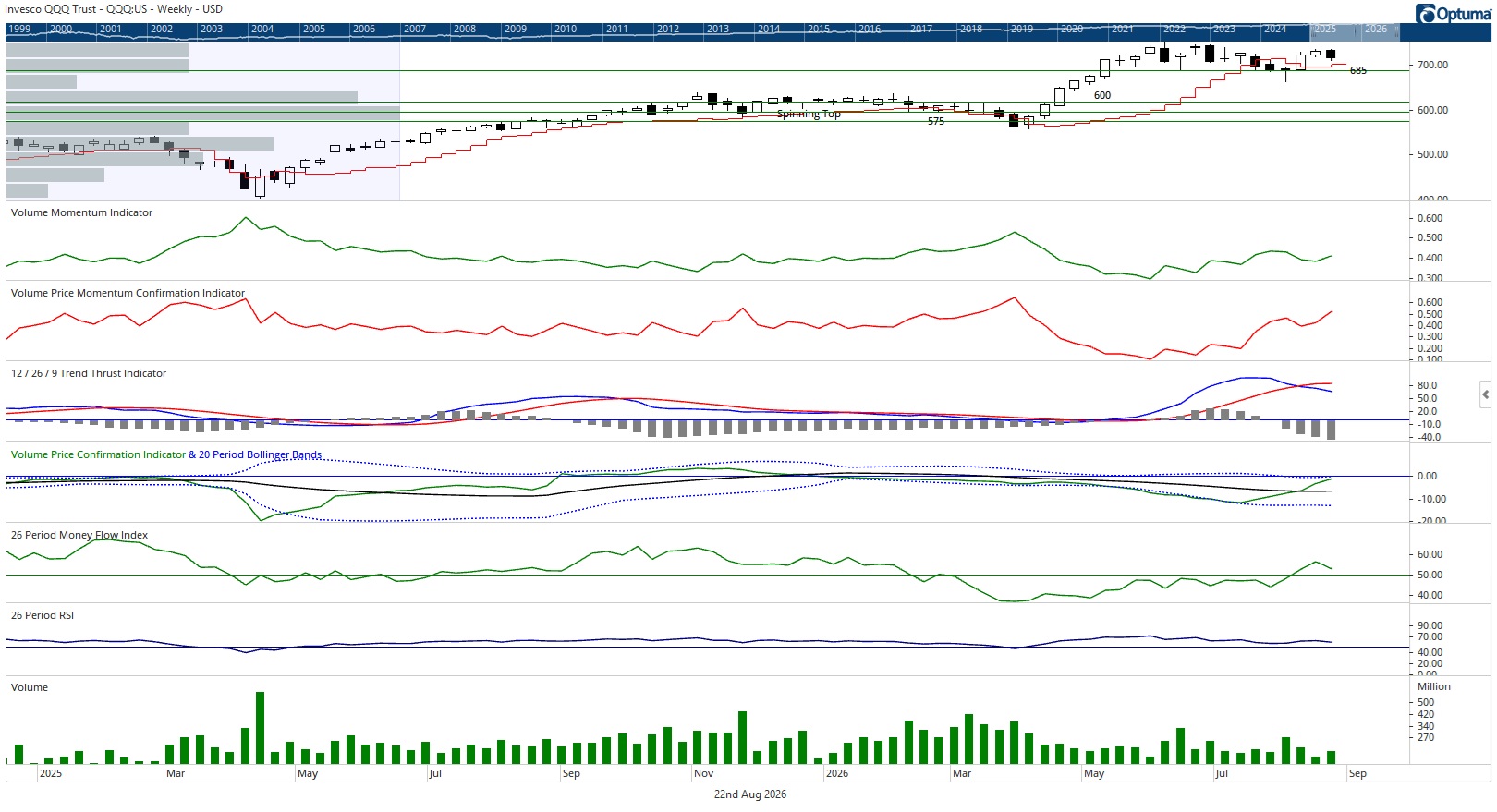Click the tallest green volume bar

(261, 728)
